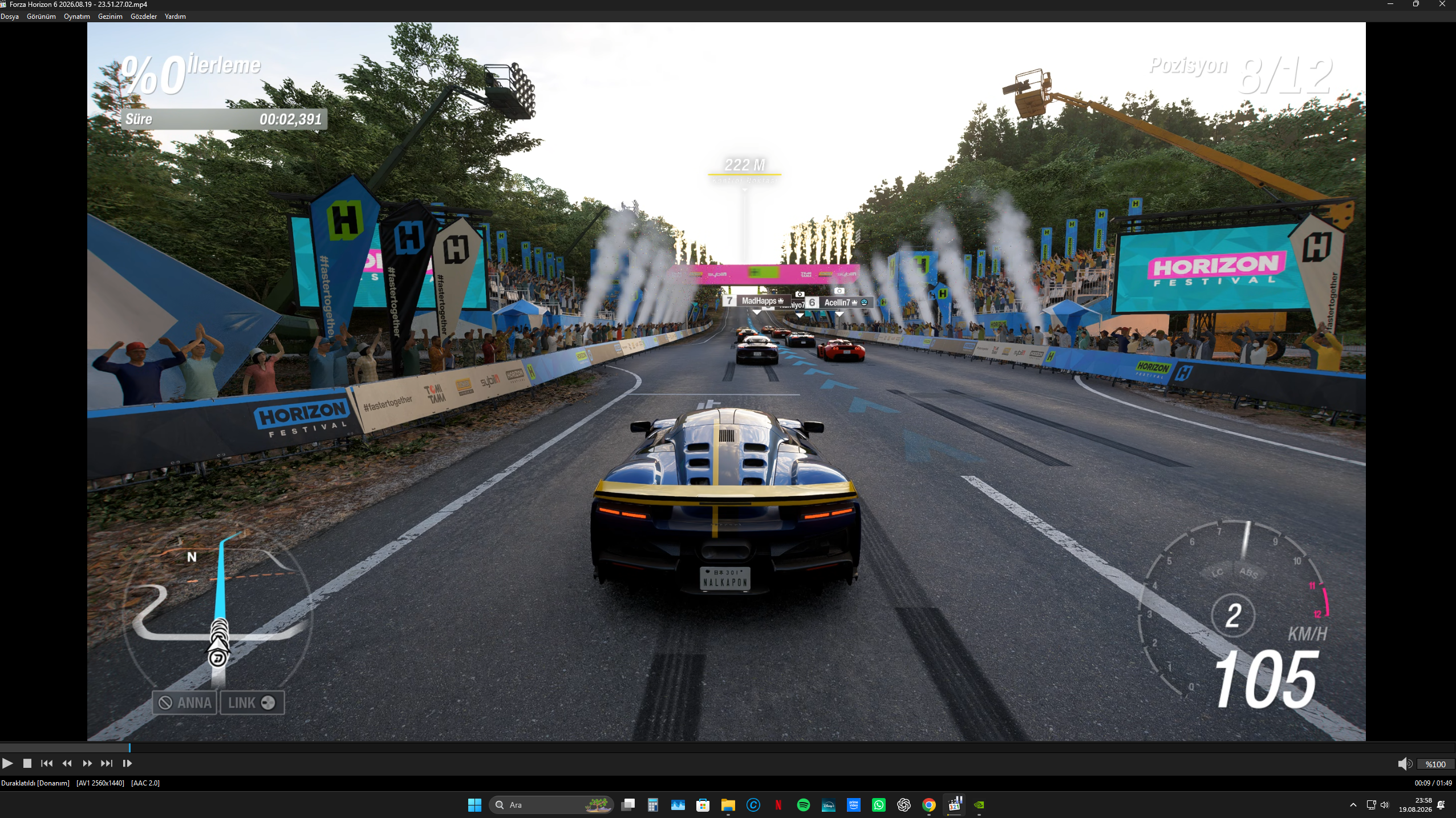The height and width of the screenshot is (818, 1456).
Task: Launch Disney+ from the taskbar
Action: (x=829, y=805)
